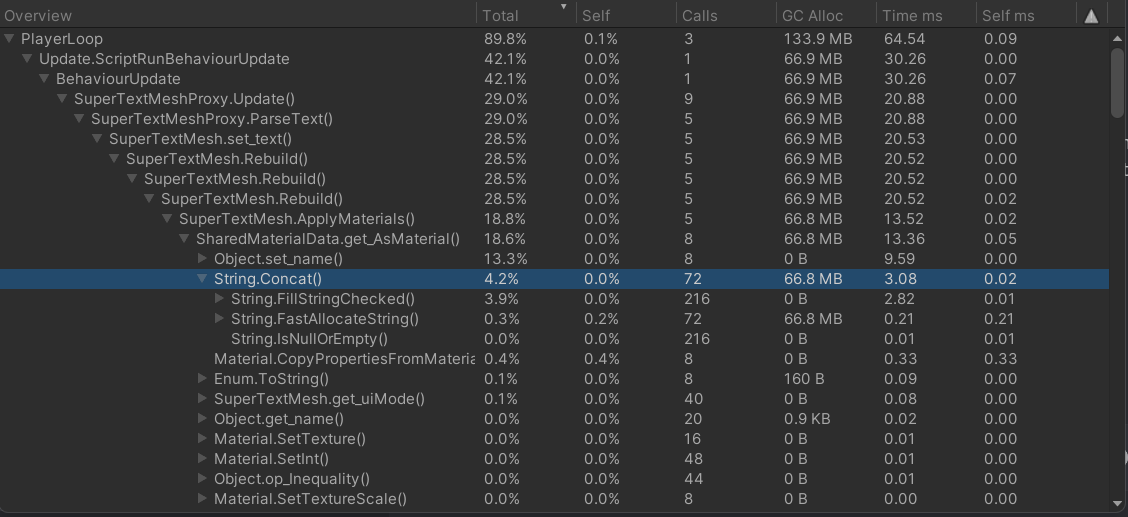Expand Material.SetTextureScale() row
The width and height of the screenshot is (1128, 517).
click(202, 499)
